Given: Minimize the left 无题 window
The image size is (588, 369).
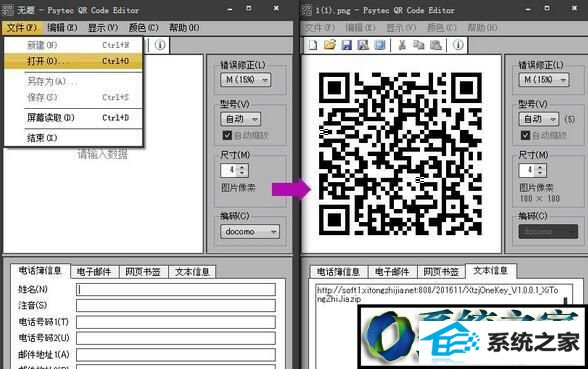Looking at the screenshot, I should point(230,9).
